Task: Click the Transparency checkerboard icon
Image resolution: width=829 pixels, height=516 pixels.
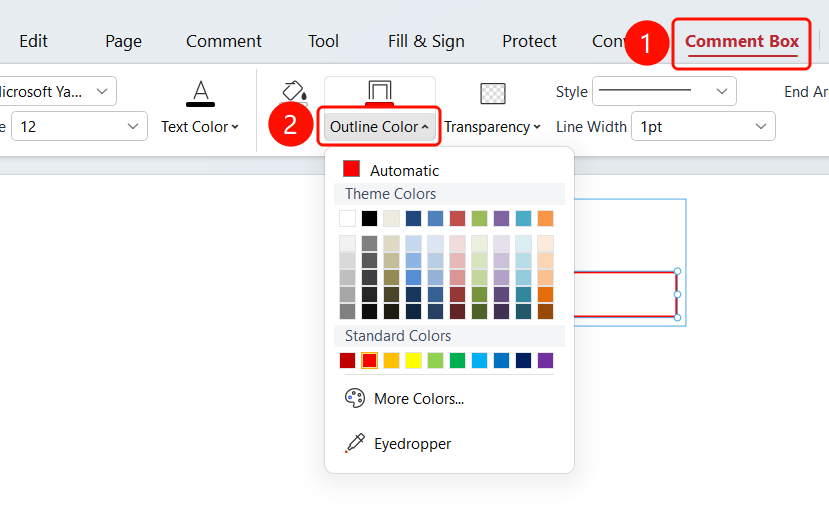Action: click(493, 93)
